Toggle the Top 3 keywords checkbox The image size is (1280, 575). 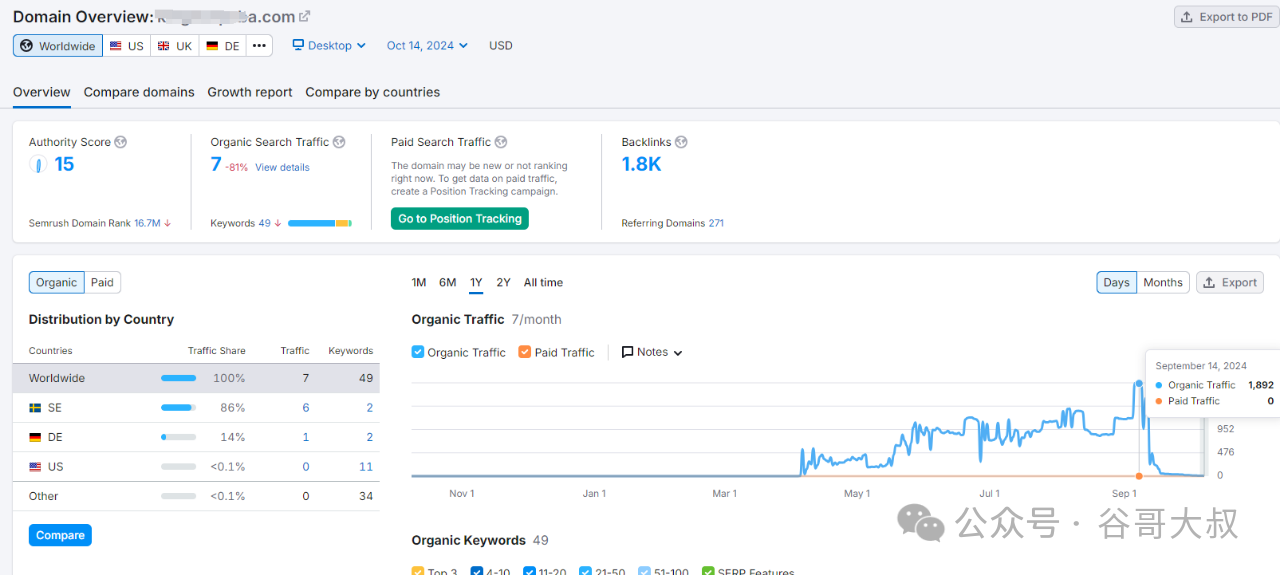pos(418,571)
